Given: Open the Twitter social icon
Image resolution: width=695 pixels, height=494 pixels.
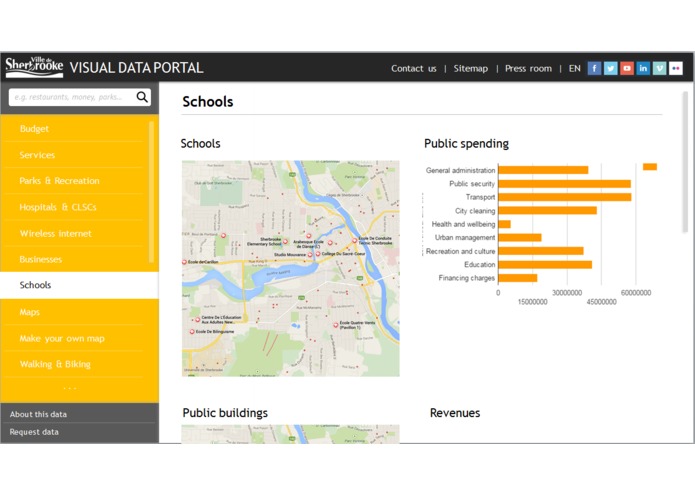Looking at the screenshot, I should coord(611,68).
